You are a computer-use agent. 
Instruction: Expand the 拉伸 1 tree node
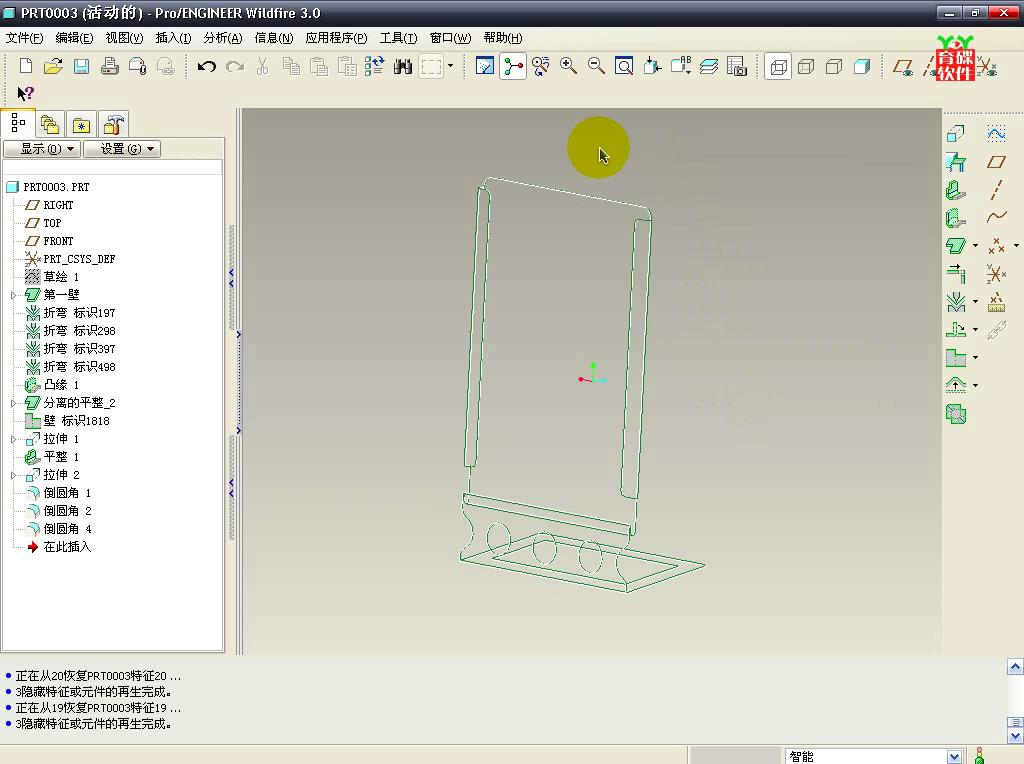tap(13, 439)
